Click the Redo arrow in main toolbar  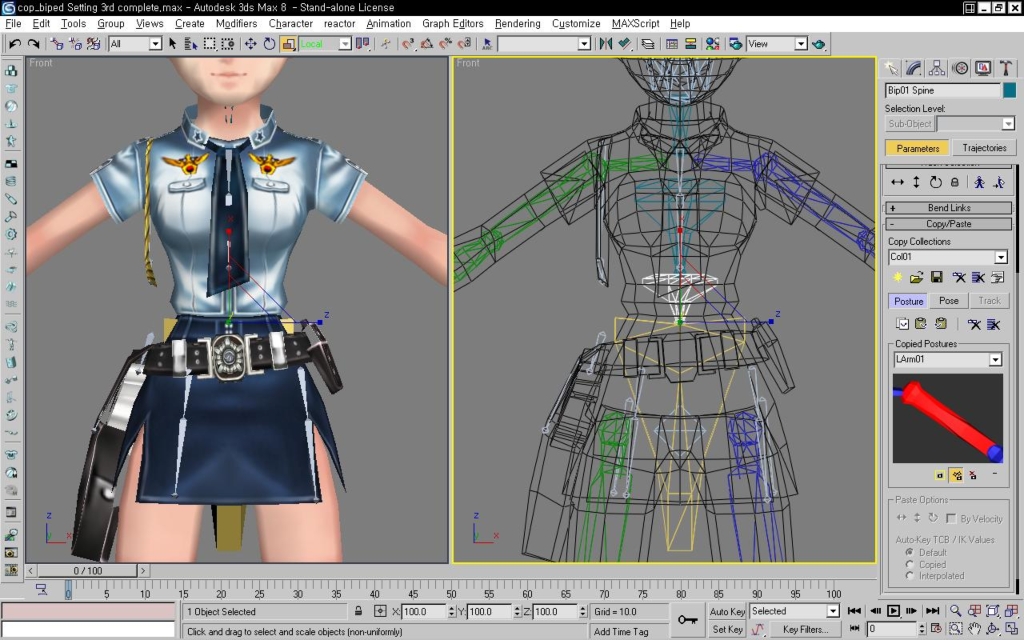tap(33, 44)
